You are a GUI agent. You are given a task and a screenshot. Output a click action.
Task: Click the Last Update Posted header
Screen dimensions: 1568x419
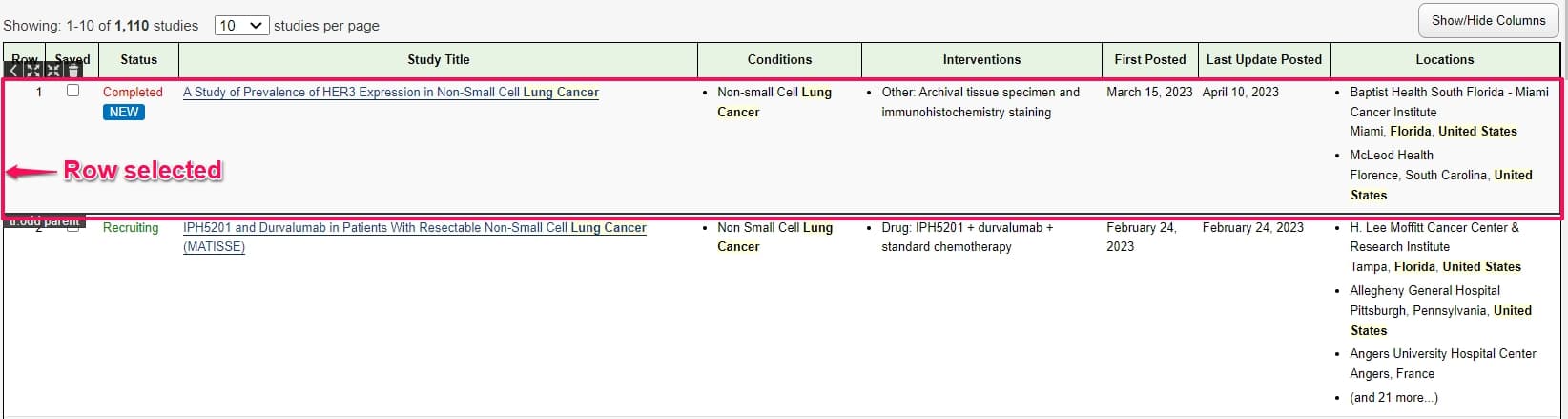1264,59
